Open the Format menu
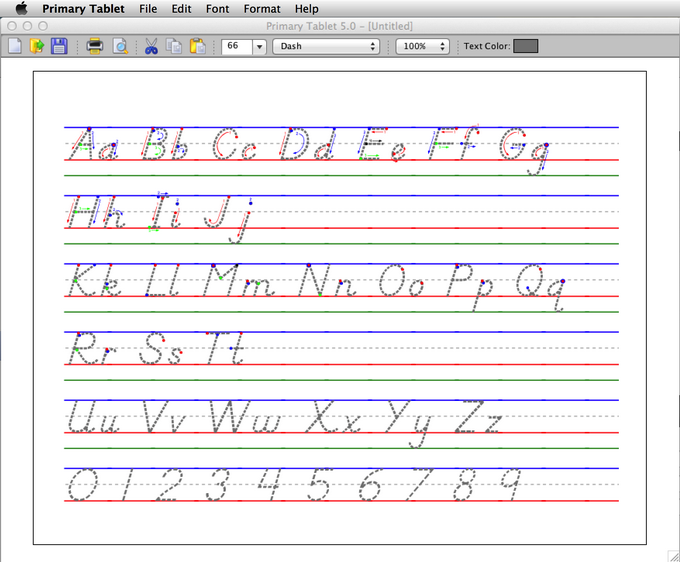Screen dimensions: 680x562 point(262,8)
